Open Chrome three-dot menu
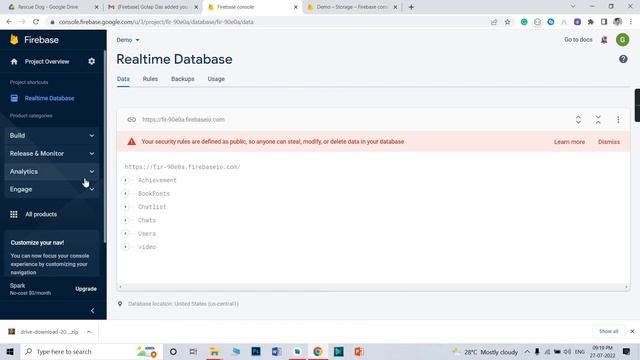Viewport: 640px width, 360px height. pos(631,22)
